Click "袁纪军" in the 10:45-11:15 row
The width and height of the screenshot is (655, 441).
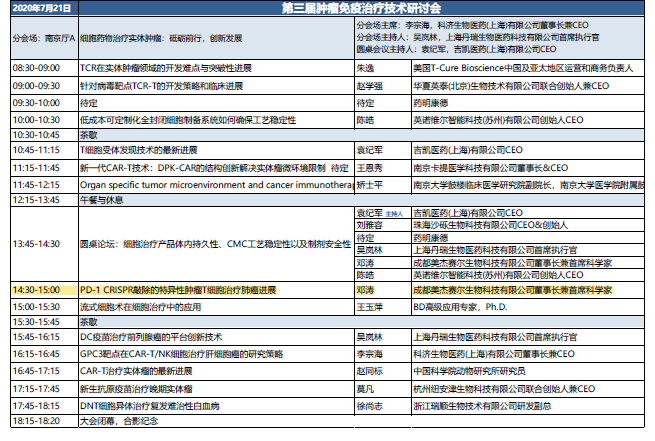[x=369, y=150]
